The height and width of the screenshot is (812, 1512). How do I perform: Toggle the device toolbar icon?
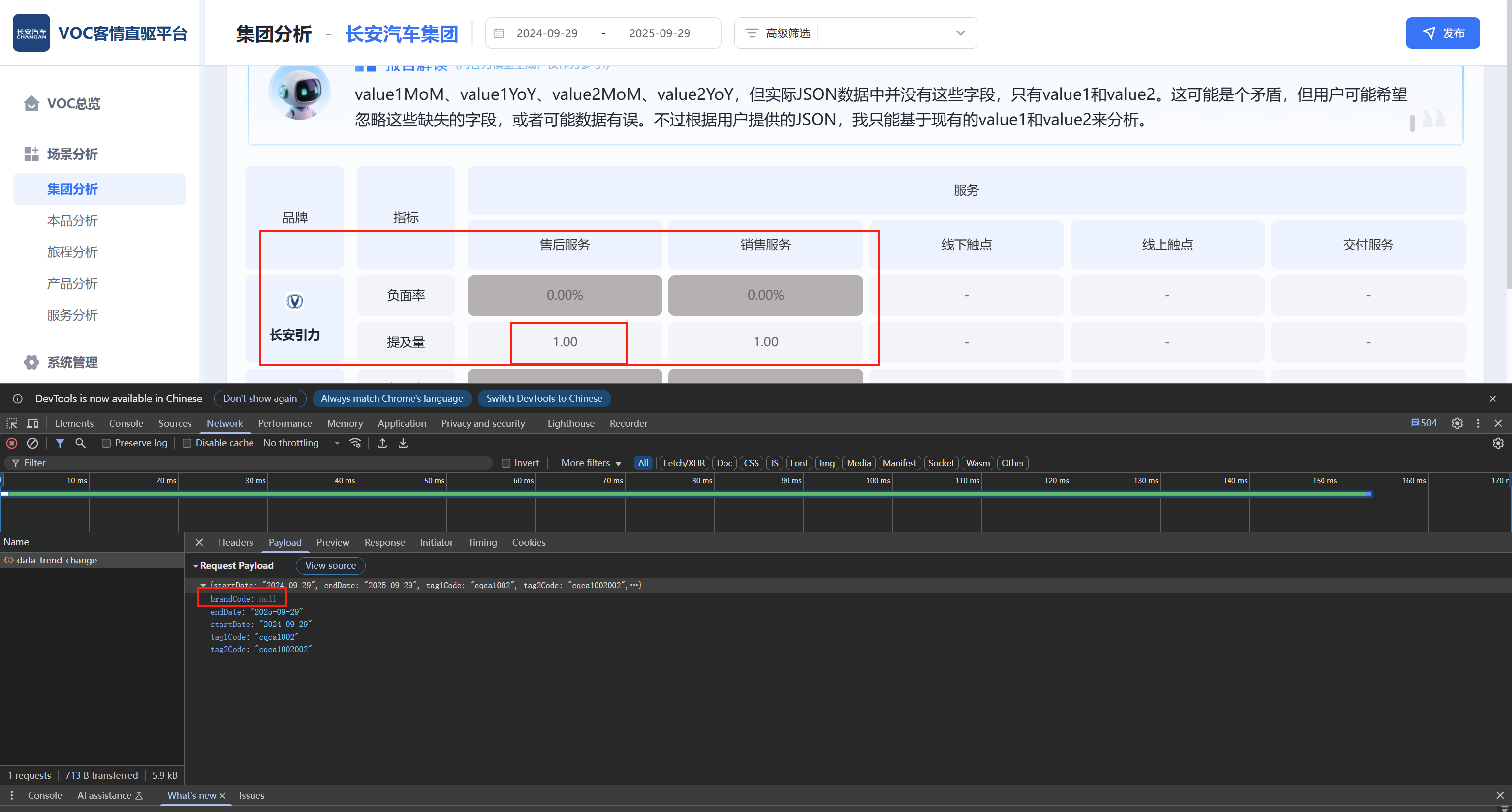(33, 423)
